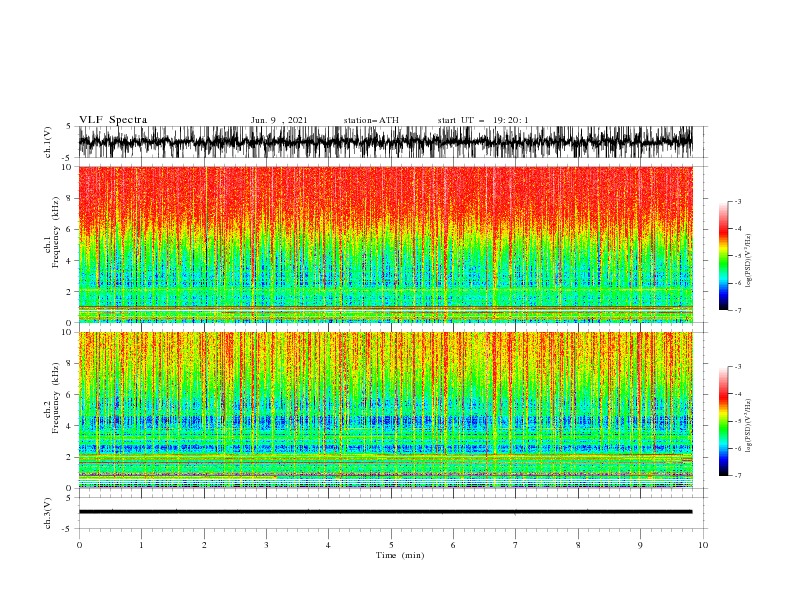Click the time axis tick label '10'
792x612 pixels.
point(703,545)
